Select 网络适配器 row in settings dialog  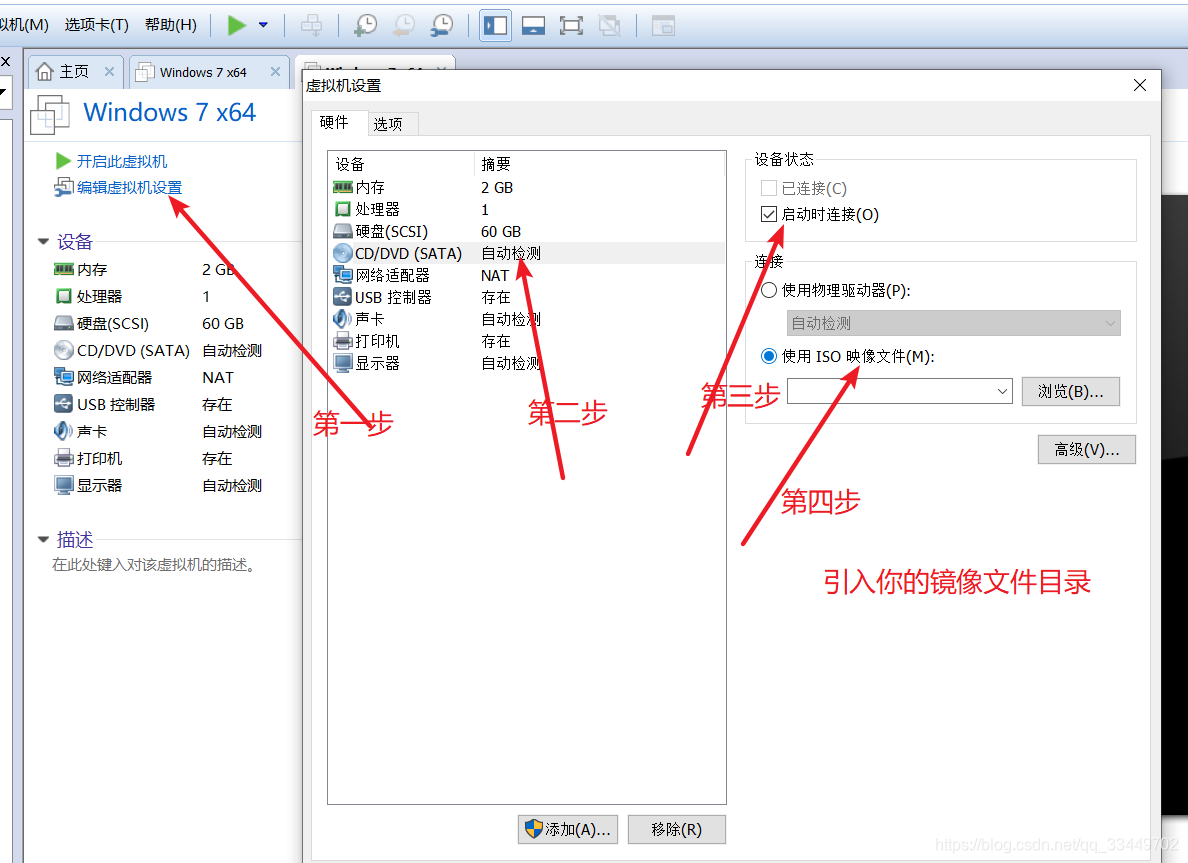click(527, 275)
